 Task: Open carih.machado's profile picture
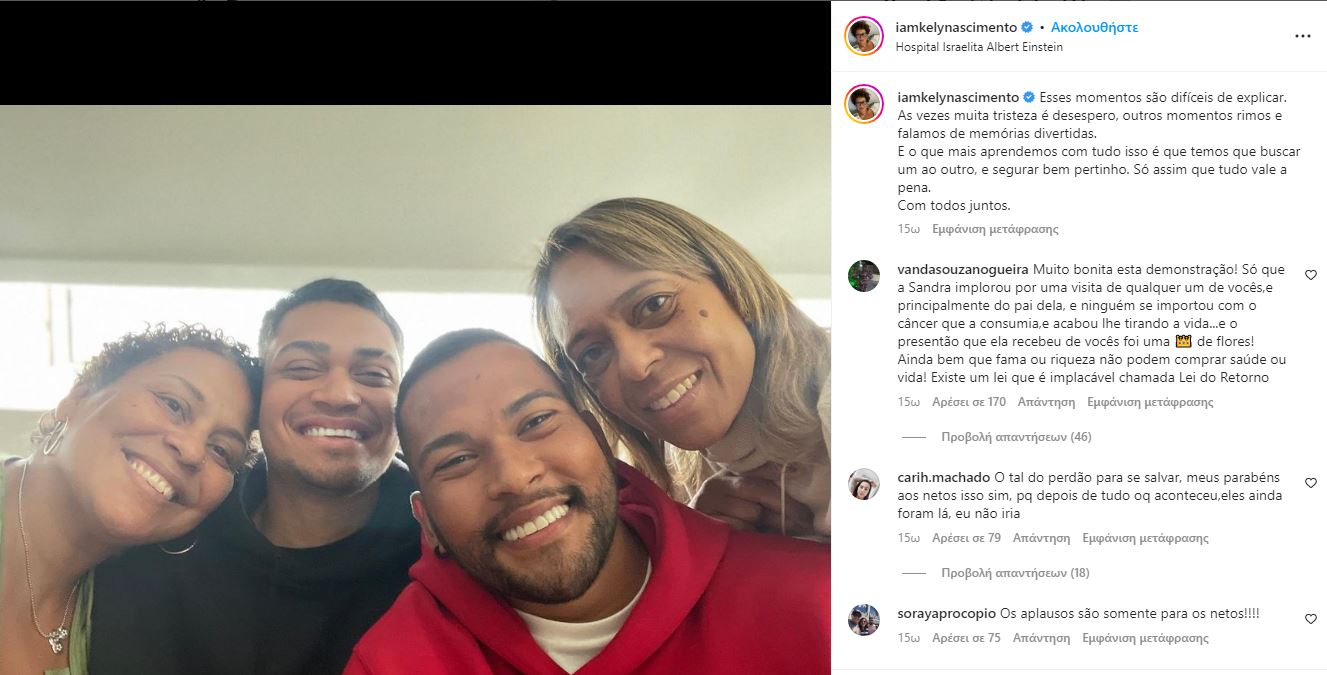point(864,484)
